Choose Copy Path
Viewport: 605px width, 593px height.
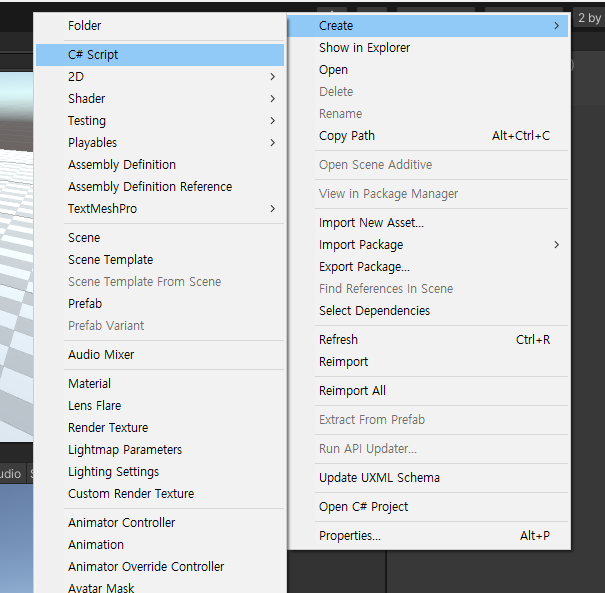pyautogui.click(x=428, y=136)
